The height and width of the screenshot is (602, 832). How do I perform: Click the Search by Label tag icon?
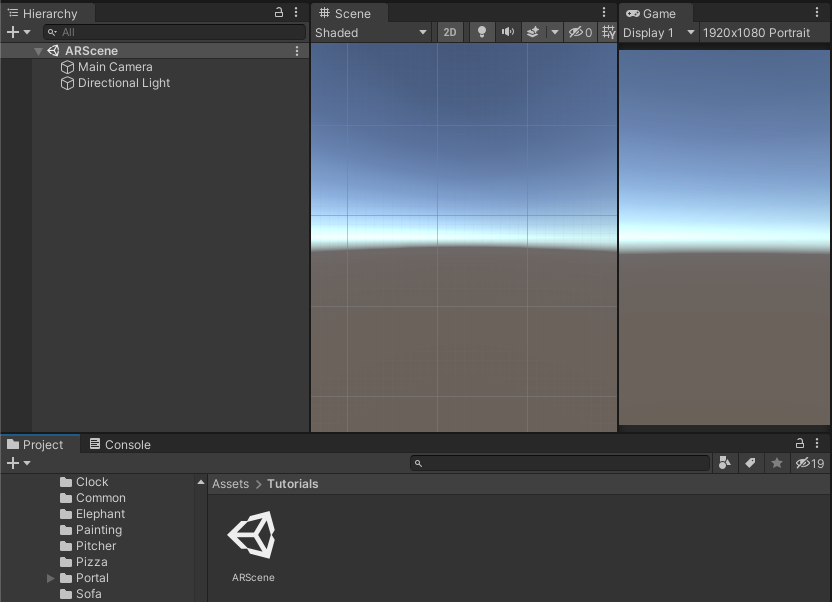[751, 463]
